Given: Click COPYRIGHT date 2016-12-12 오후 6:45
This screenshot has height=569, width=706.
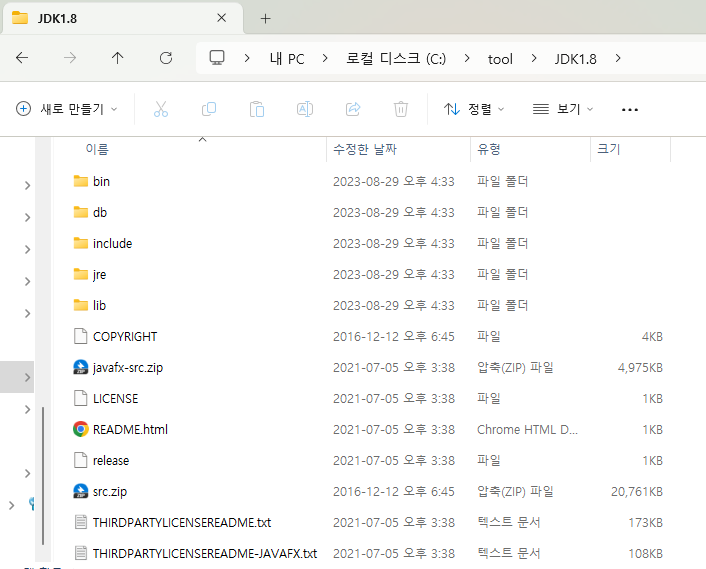Looking at the screenshot, I should (x=394, y=336).
